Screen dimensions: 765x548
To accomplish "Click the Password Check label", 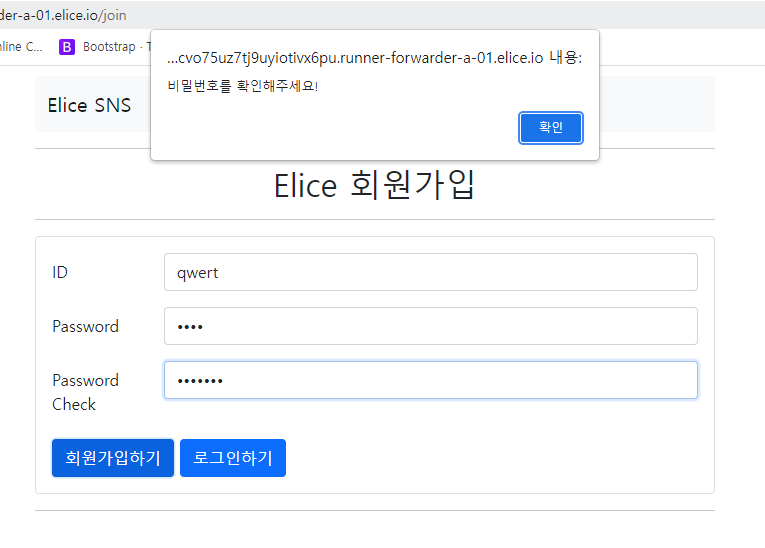I will click(x=85, y=392).
